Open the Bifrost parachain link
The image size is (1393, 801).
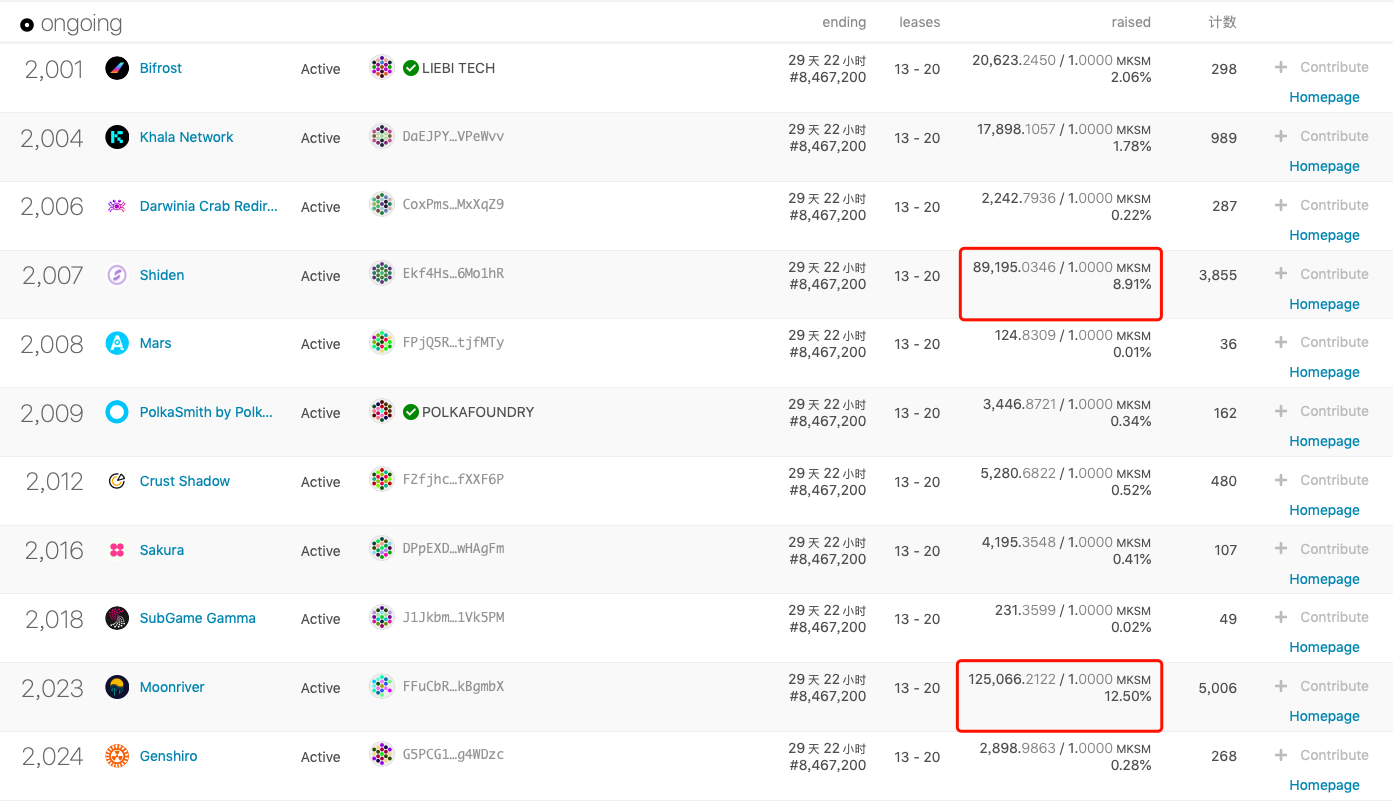[161, 68]
